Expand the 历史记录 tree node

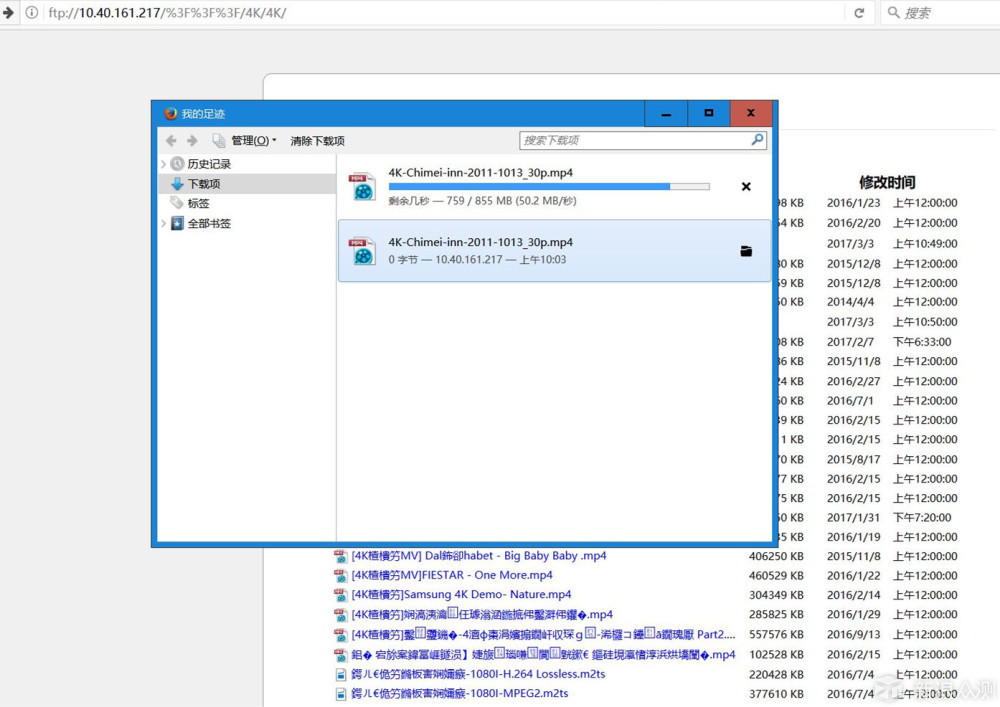[x=163, y=164]
